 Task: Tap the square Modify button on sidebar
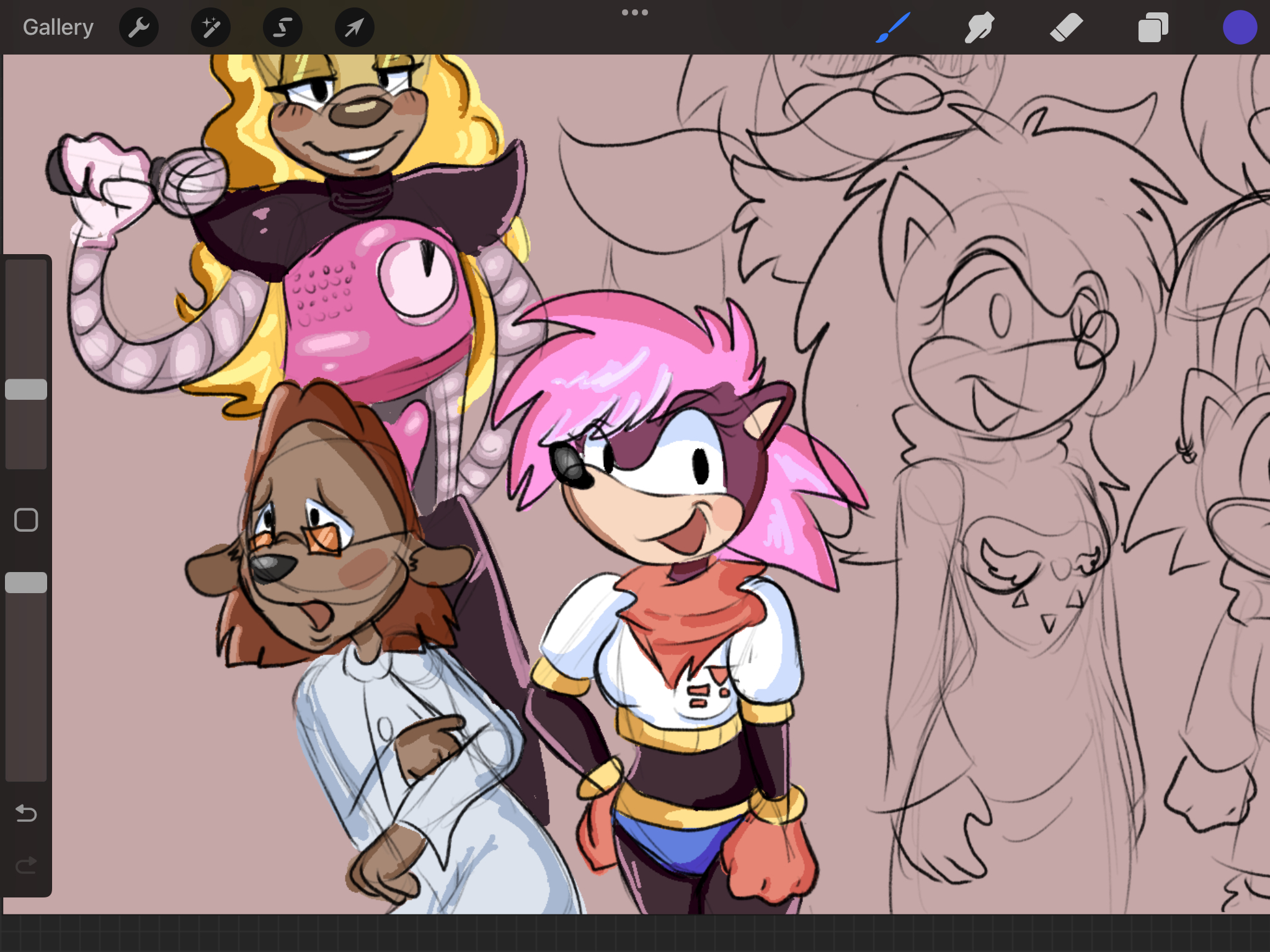pos(26,520)
